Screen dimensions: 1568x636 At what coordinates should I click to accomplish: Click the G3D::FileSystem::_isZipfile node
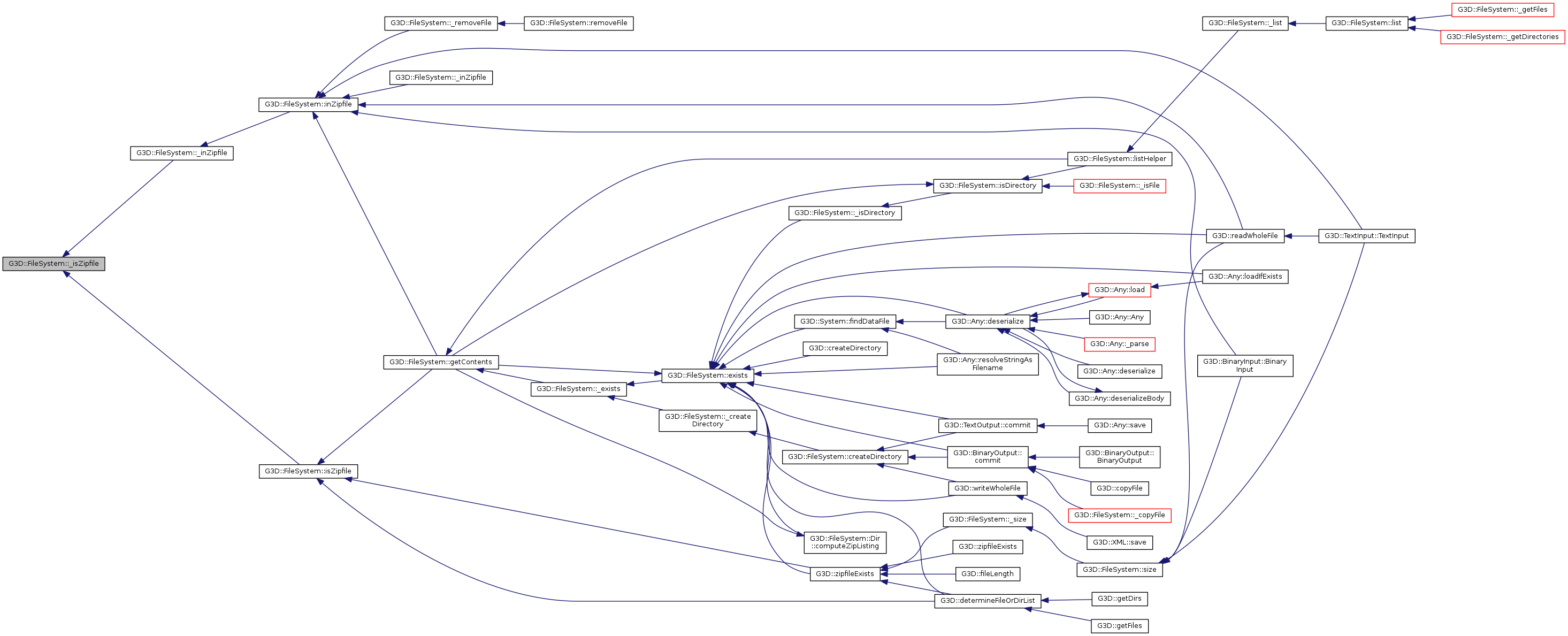(x=53, y=264)
